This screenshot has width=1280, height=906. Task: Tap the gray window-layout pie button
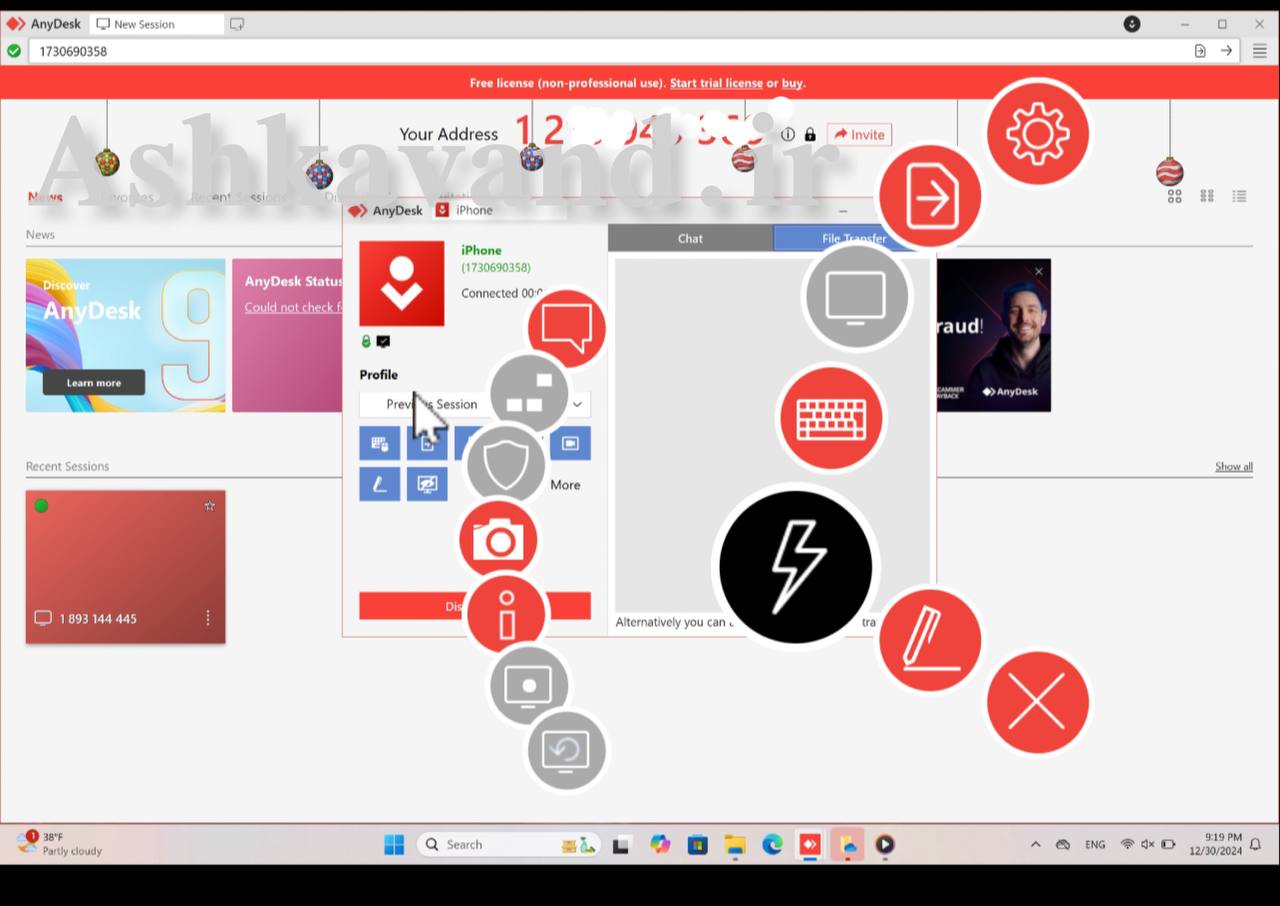(529, 394)
